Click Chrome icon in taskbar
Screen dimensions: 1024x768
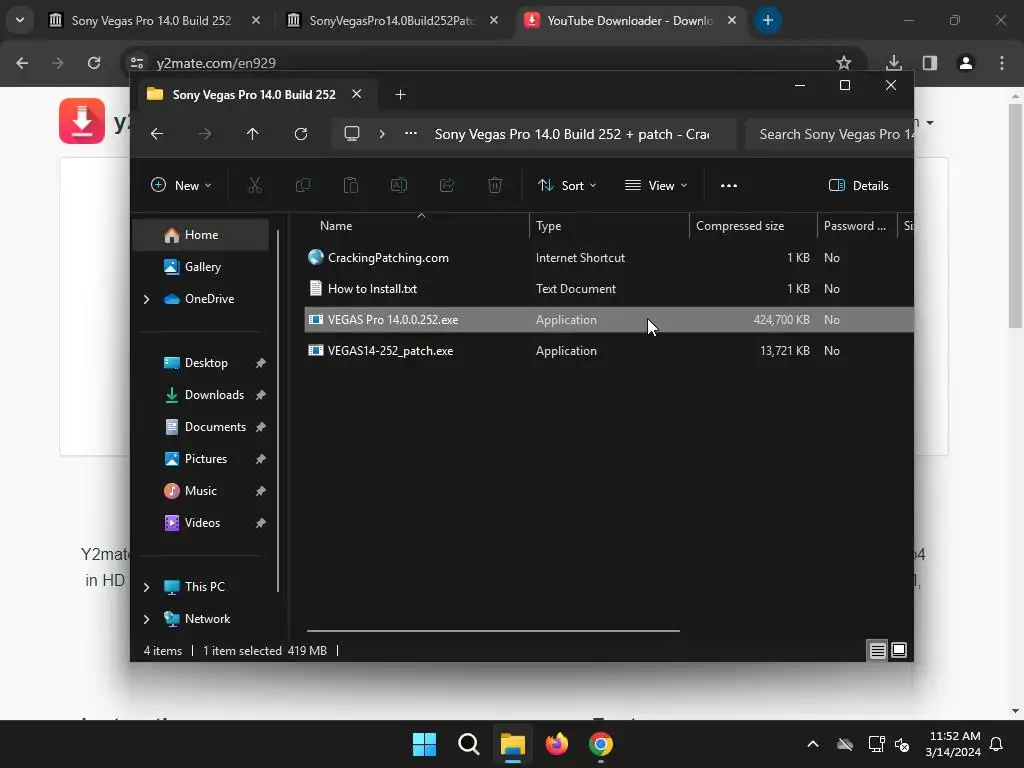(x=601, y=744)
